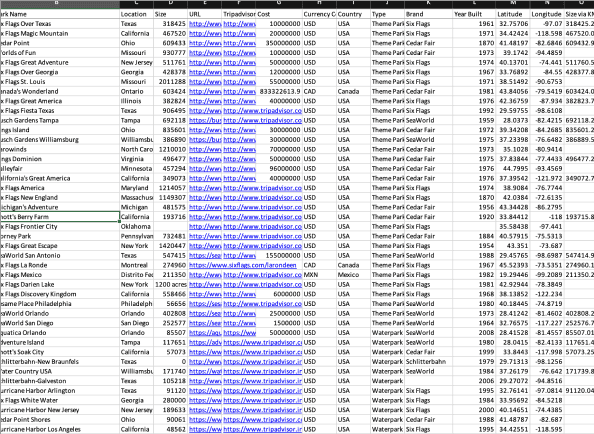Open the Tripadvisor link in Busch Gardens Tampa row
594x434 pixels.
point(263,120)
